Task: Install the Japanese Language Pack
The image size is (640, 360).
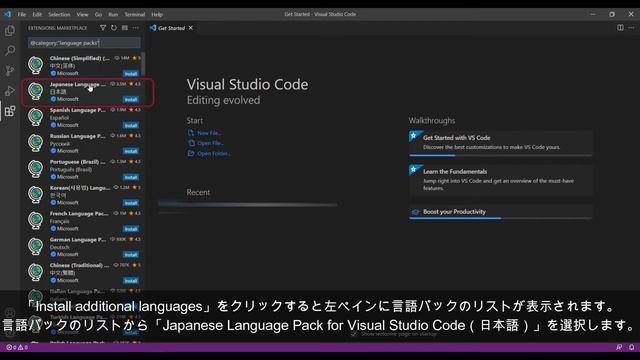Action: [131, 100]
